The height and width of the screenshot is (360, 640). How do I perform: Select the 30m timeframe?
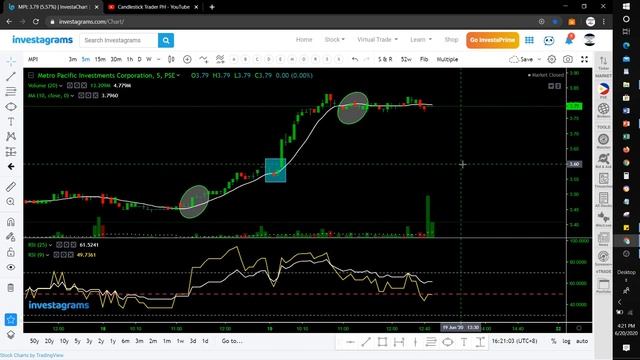coord(116,60)
